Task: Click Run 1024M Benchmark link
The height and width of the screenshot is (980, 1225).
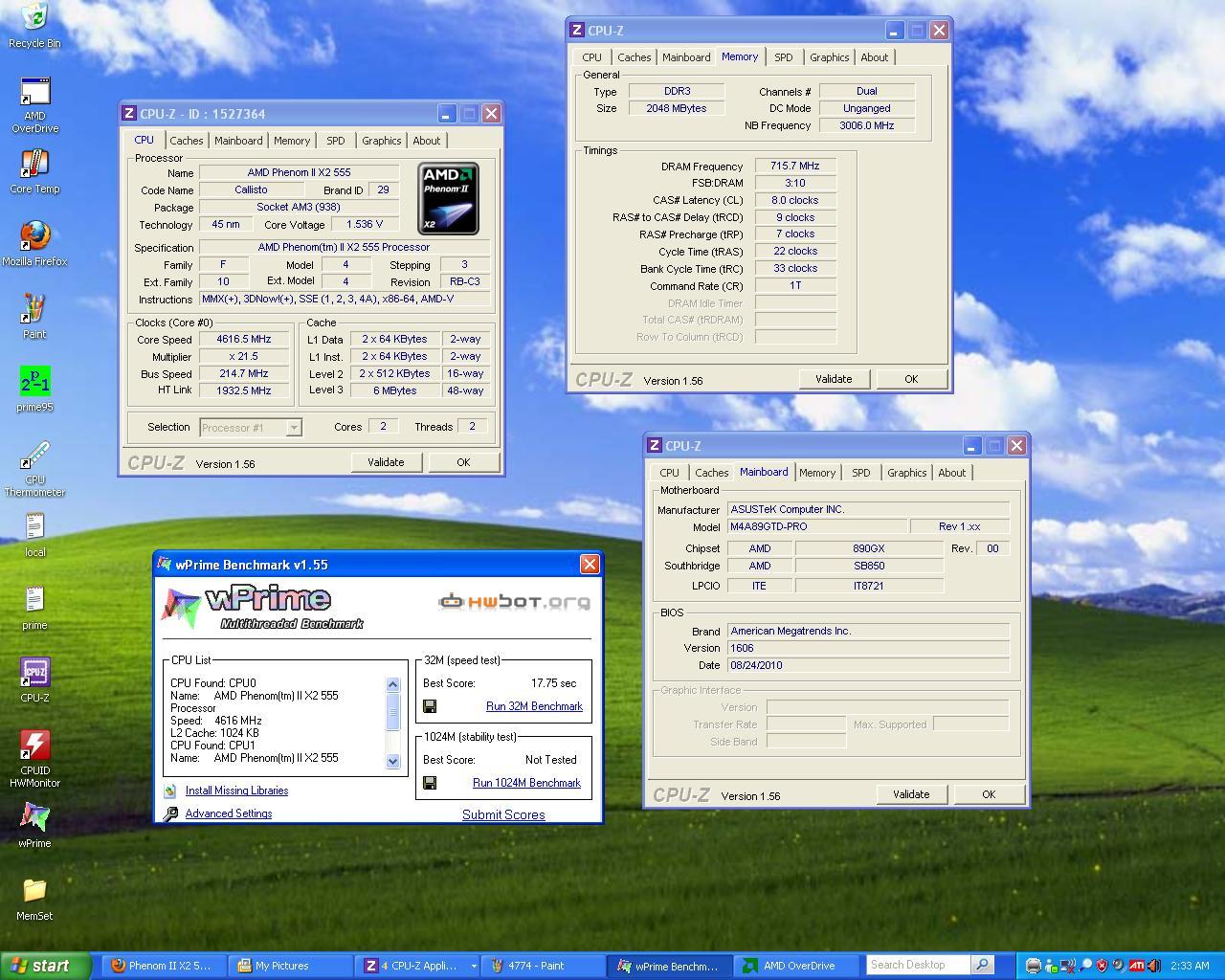Action: click(x=526, y=783)
